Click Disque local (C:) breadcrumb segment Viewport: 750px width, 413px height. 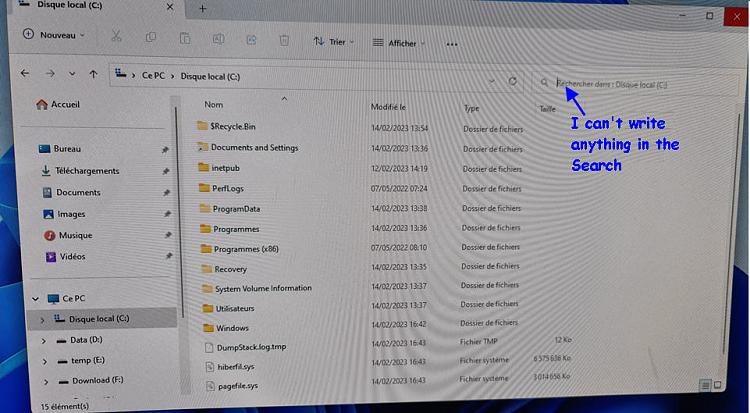click(x=210, y=77)
